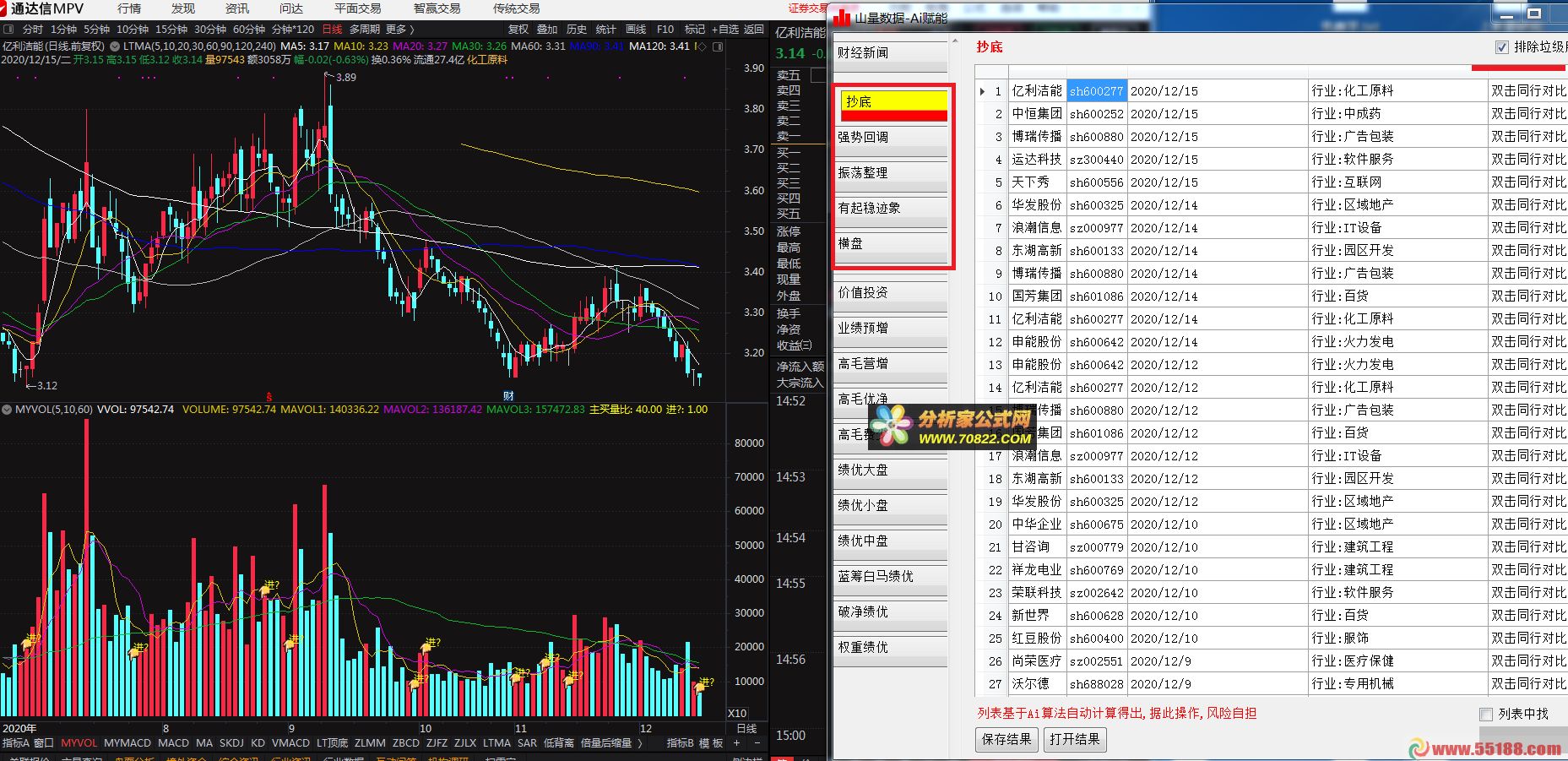Select the 有起稳迹象 category button
Image resolution: width=1568 pixels, height=761 pixels.
click(892, 212)
